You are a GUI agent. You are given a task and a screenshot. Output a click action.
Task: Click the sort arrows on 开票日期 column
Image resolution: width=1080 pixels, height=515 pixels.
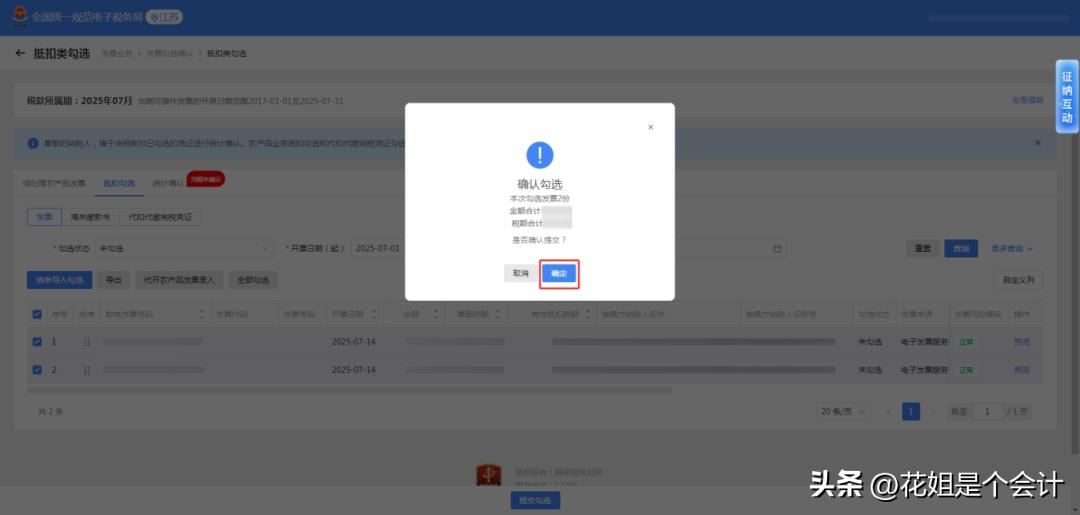click(x=373, y=315)
